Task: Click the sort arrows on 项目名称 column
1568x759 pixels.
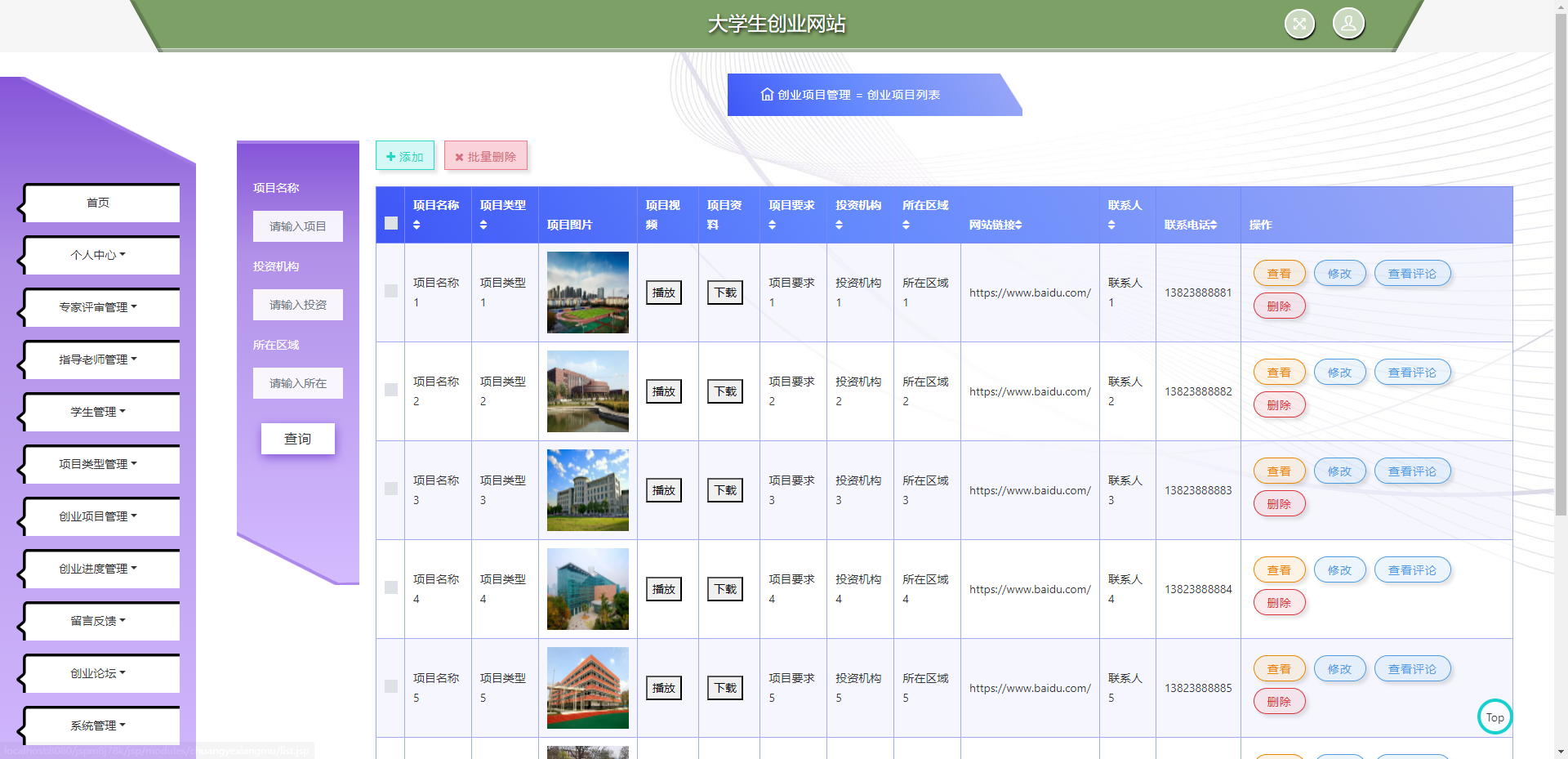Action: coord(416,225)
